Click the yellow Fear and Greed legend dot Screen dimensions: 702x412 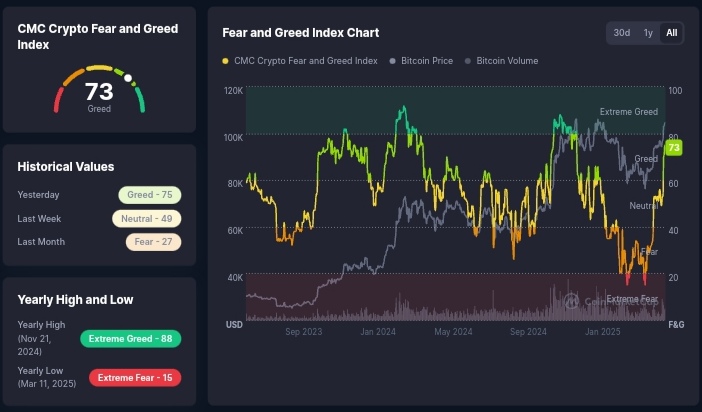[226, 61]
